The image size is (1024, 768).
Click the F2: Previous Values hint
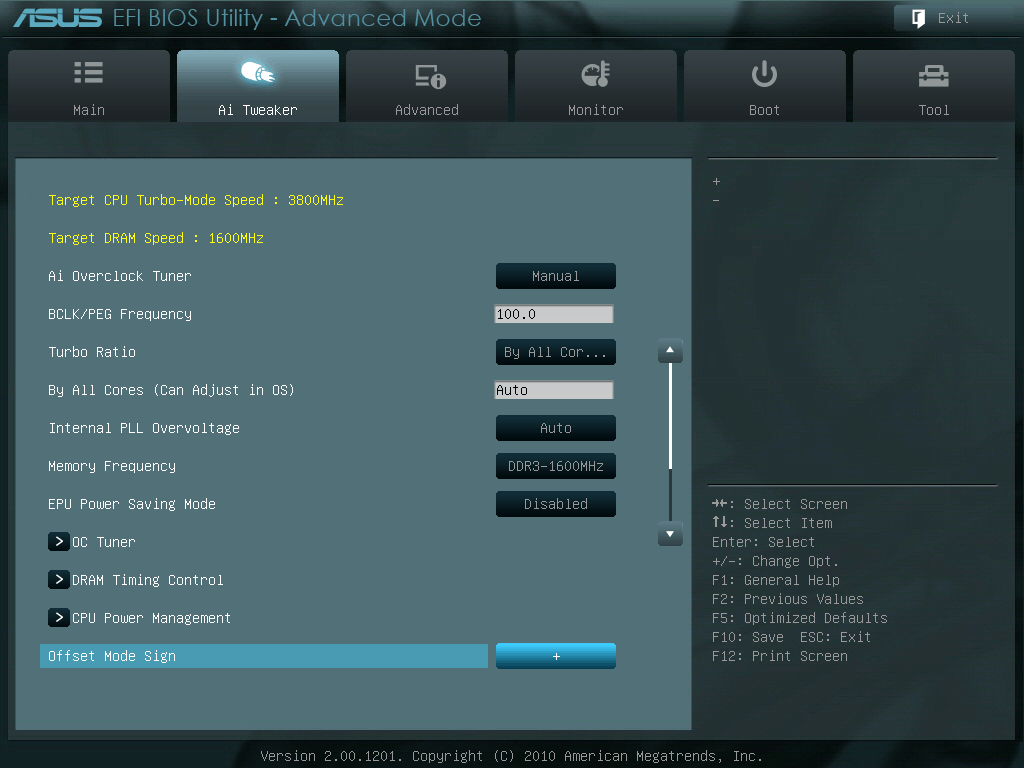788,599
